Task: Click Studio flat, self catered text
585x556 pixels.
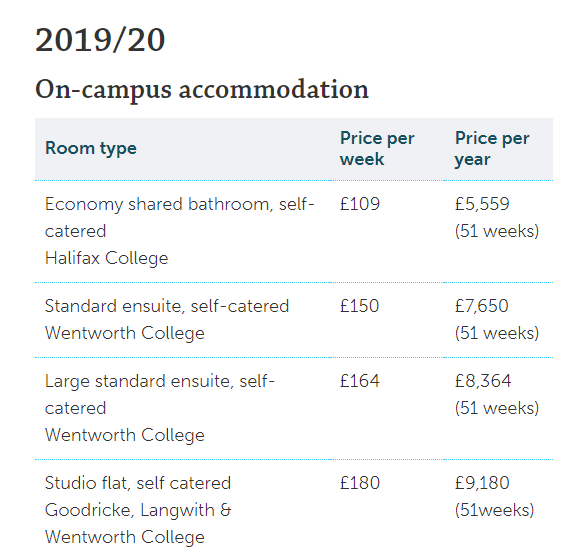Action: [138, 483]
